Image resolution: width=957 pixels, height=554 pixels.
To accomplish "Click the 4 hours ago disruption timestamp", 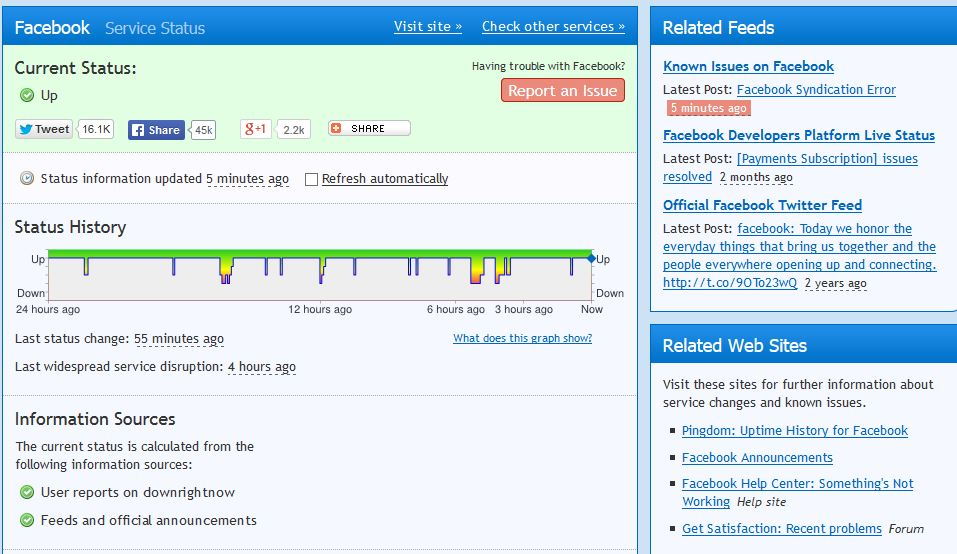I will coord(262,367).
